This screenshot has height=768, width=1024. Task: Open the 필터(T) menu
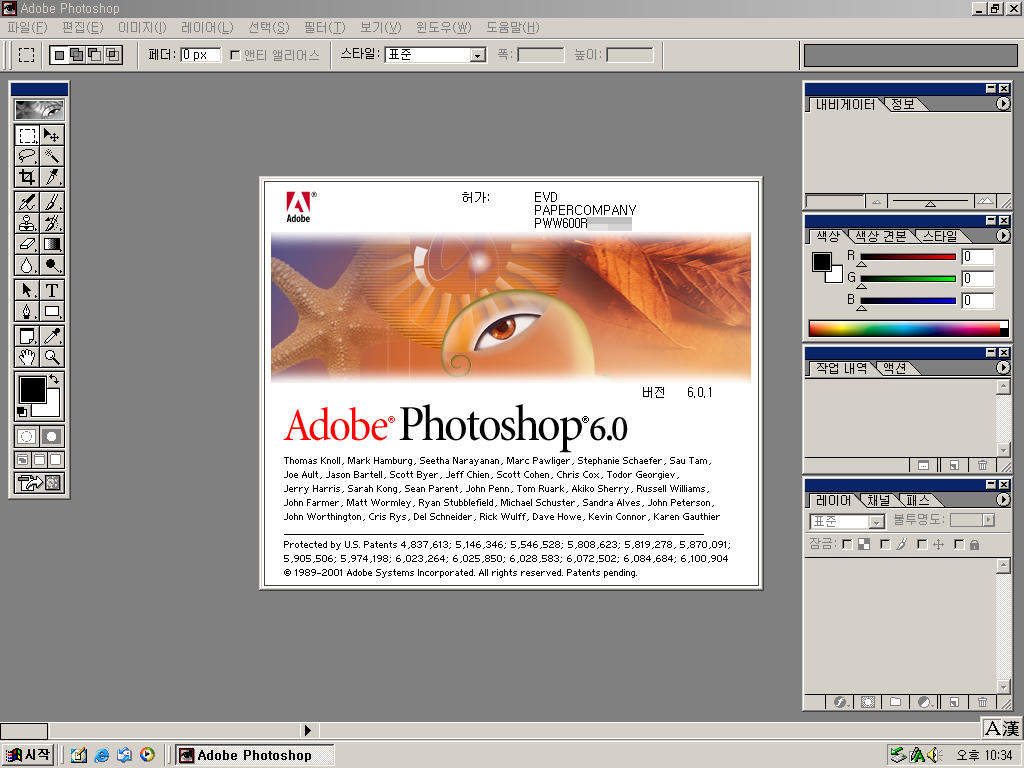click(325, 27)
